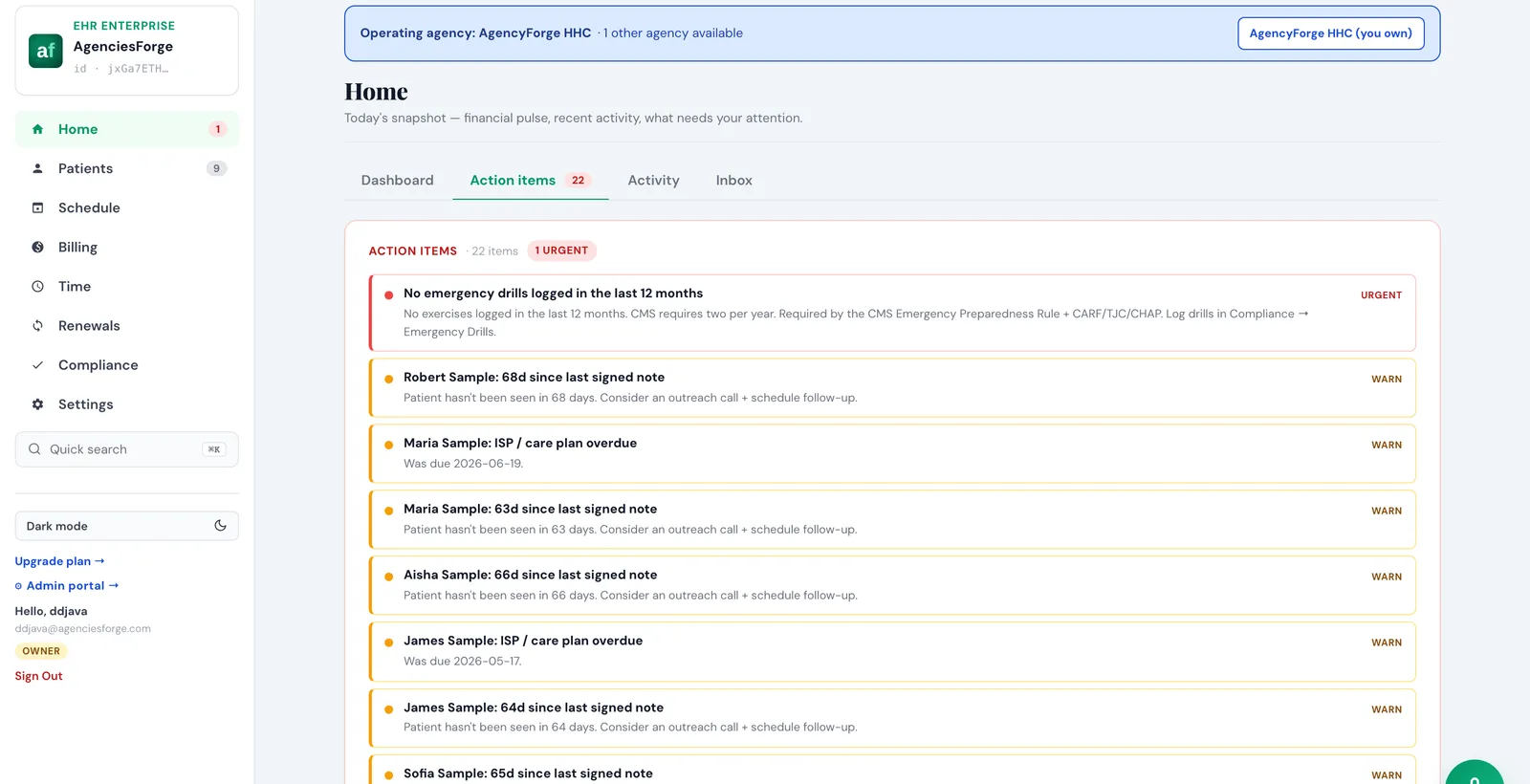Click the Patients person icon
The width and height of the screenshot is (1530, 784).
37,168
